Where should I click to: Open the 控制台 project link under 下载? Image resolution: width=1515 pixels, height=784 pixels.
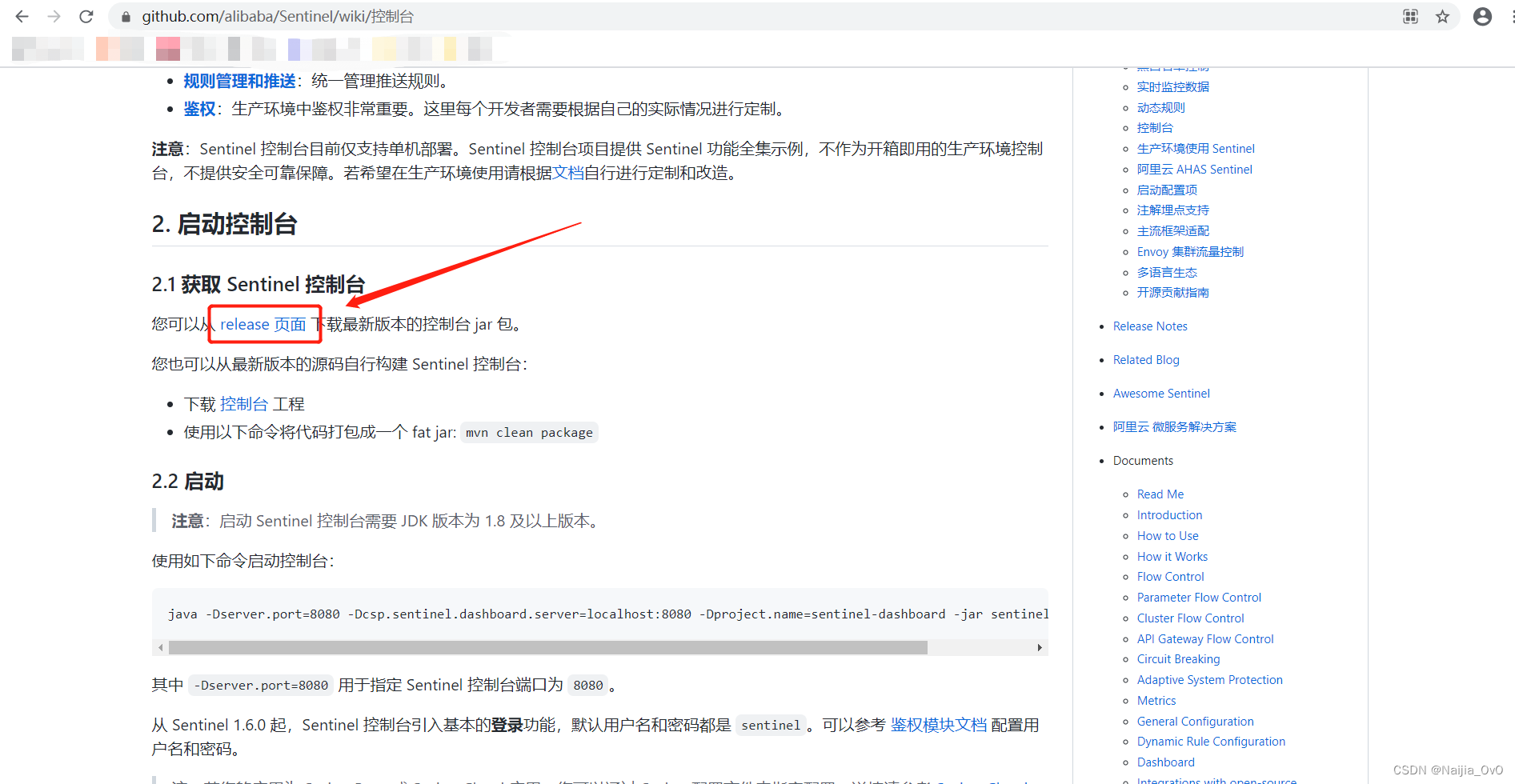pyautogui.click(x=244, y=404)
